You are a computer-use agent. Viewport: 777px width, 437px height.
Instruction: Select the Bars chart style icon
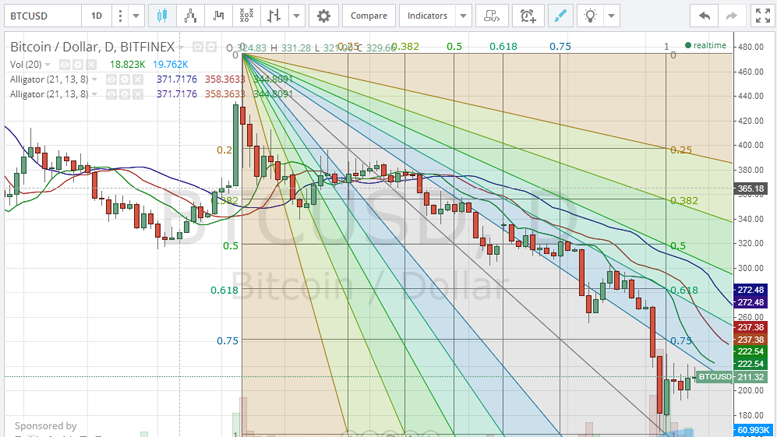coord(274,16)
